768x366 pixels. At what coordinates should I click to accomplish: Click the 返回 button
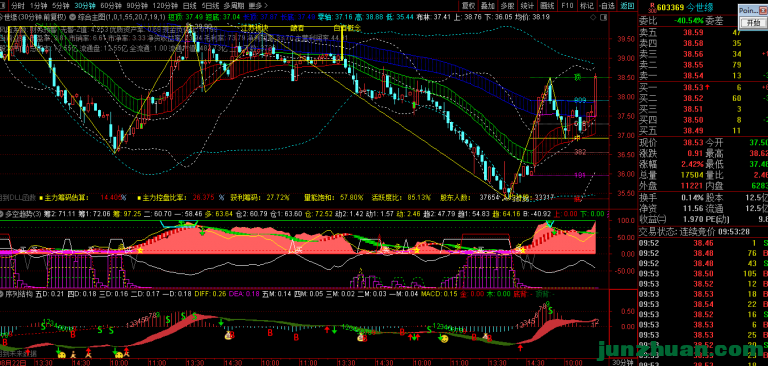pyautogui.click(x=627, y=6)
